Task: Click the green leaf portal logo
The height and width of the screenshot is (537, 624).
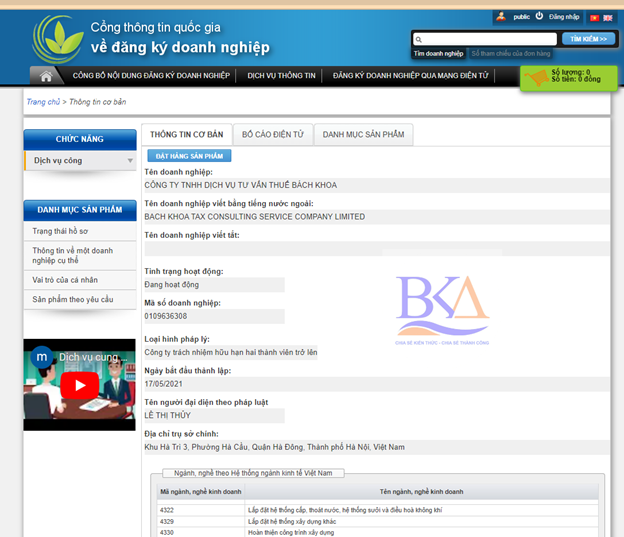Action: click(x=57, y=37)
